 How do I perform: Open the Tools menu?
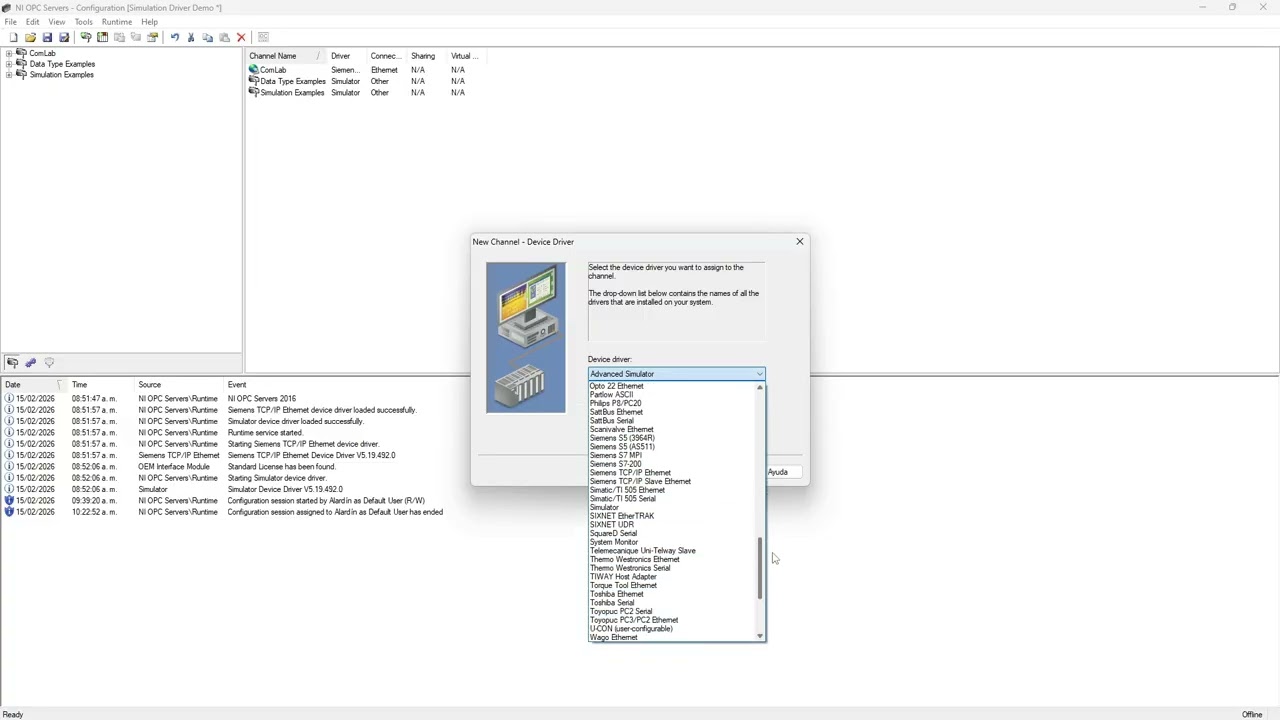point(83,22)
